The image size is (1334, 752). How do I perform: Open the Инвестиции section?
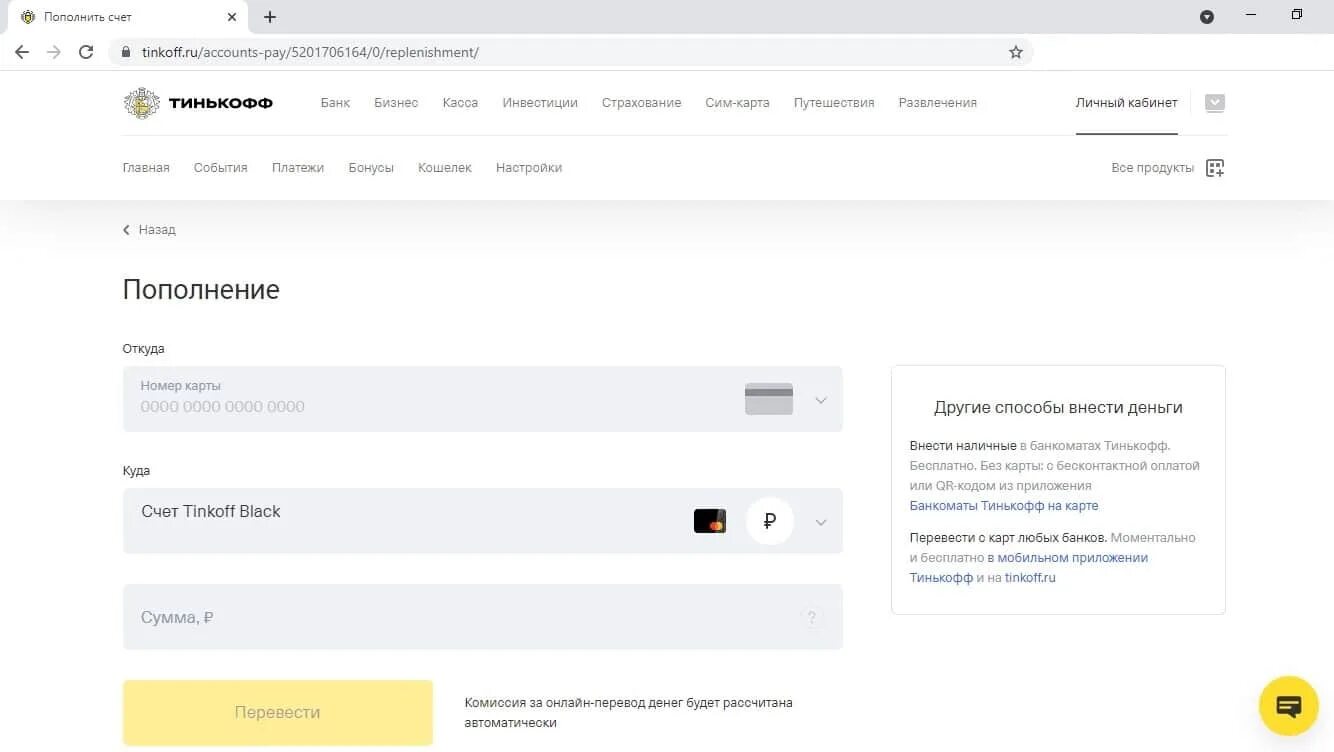coord(540,103)
